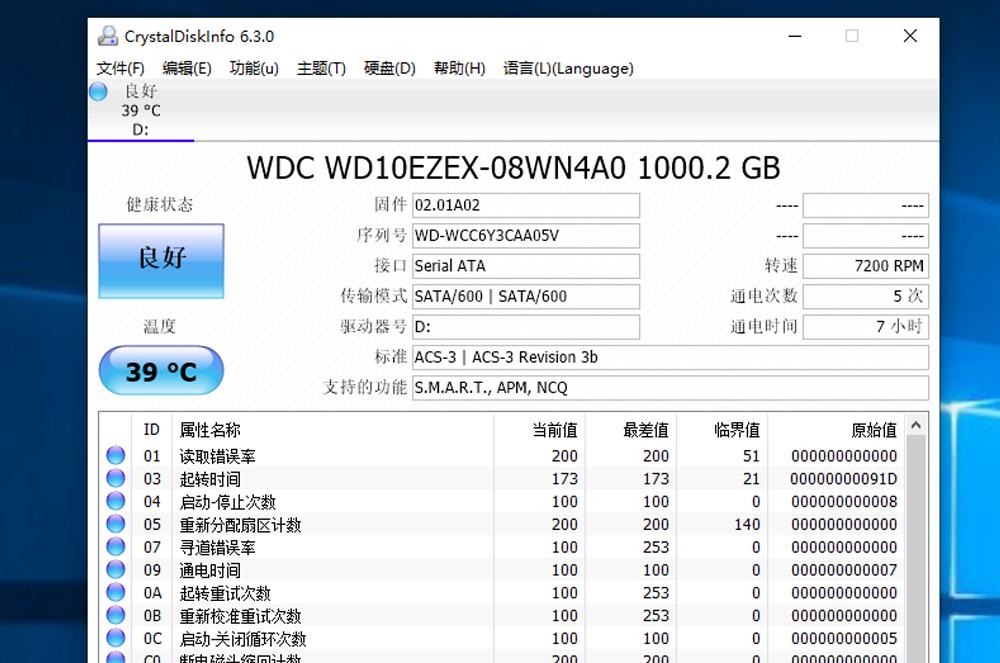Open the 硬盘(D) drive selection menu
The image size is (1000, 663).
pos(389,69)
